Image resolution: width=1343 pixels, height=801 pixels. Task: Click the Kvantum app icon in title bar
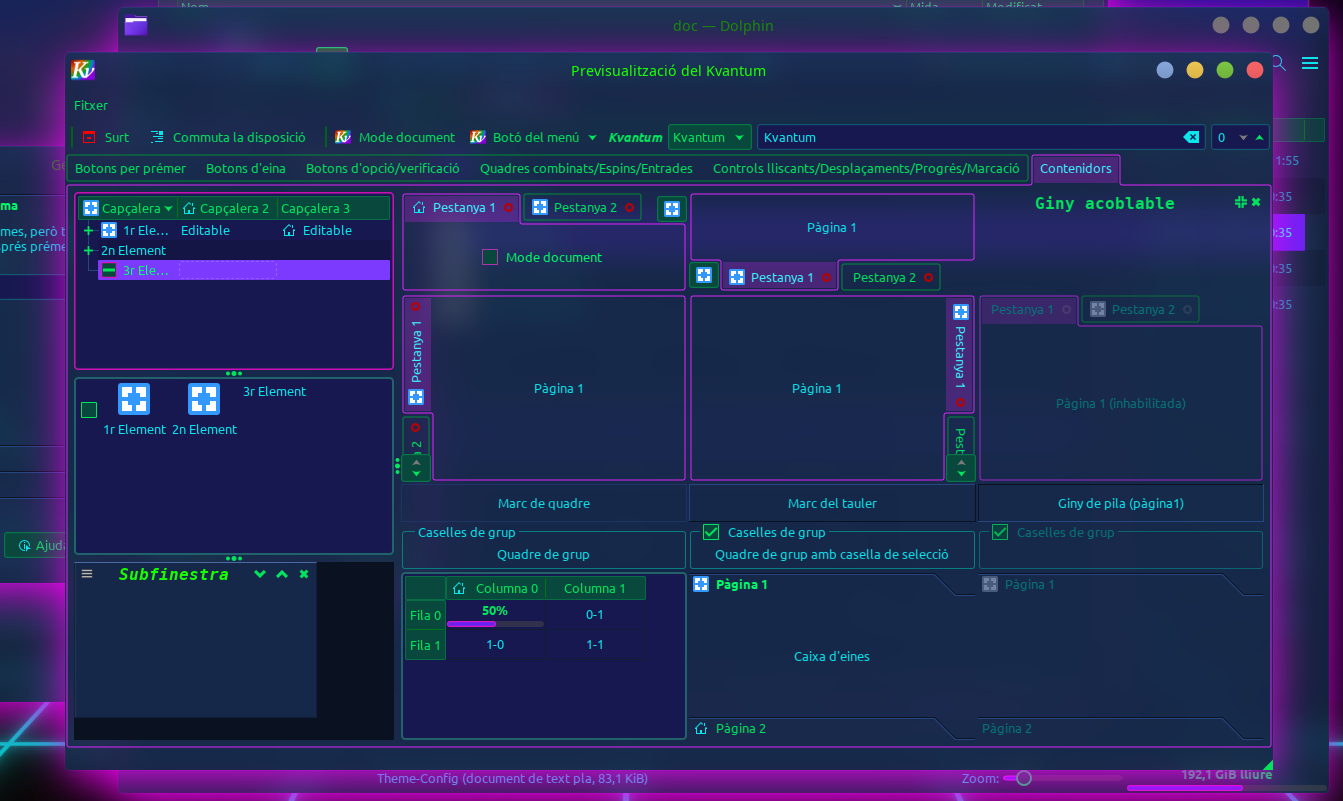coord(82,70)
